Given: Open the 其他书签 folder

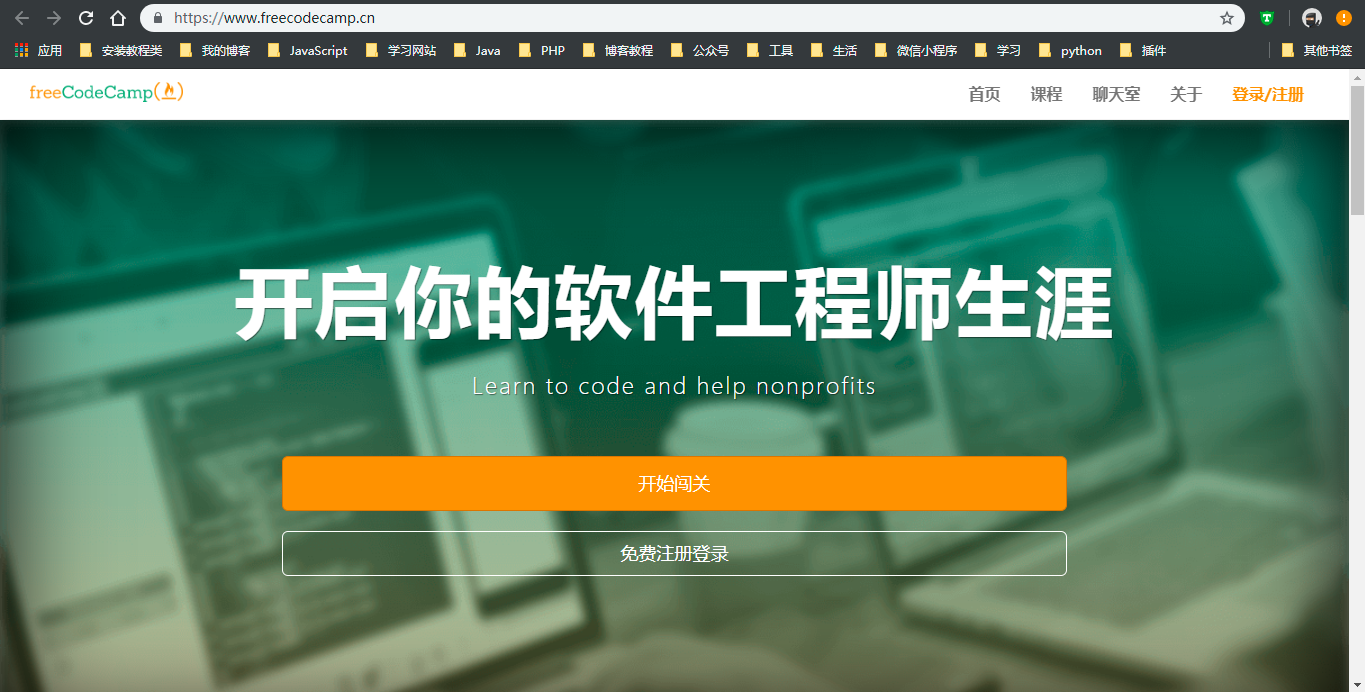Looking at the screenshot, I should [1317, 50].
